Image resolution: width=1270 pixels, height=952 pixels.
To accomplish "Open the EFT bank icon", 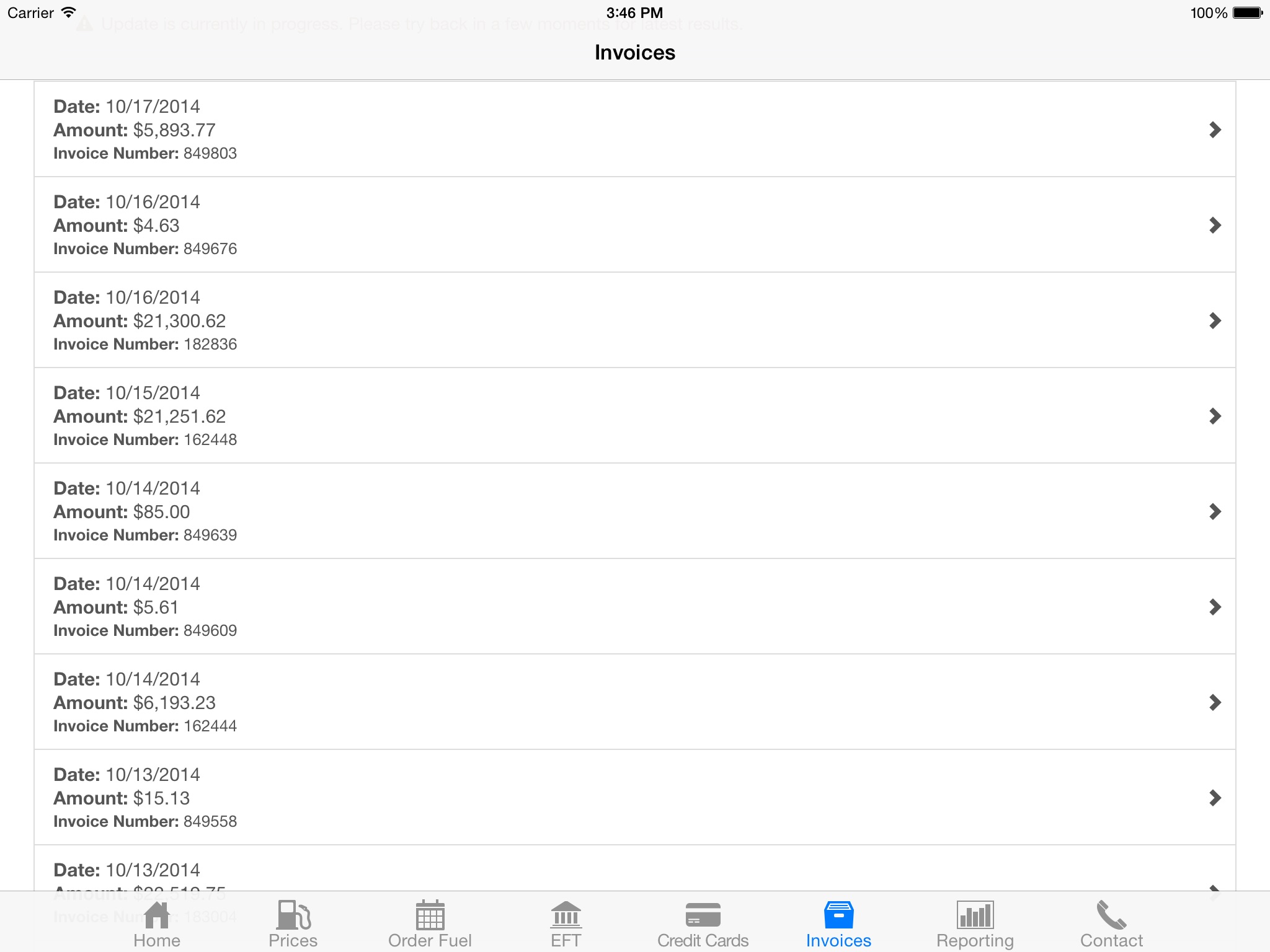I will click(566, 915).
